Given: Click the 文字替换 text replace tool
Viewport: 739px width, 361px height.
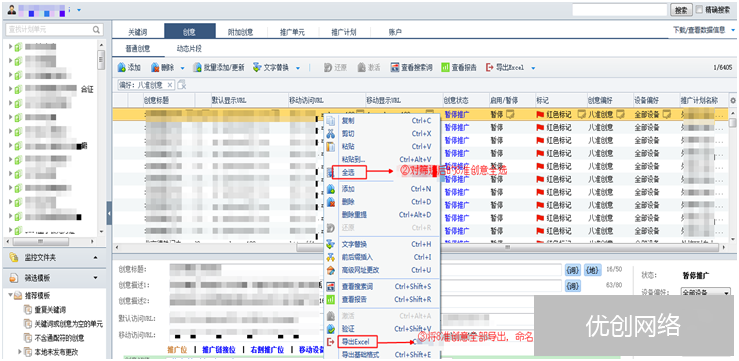Looking at the screenshot, I should click(x=271, y=68).
